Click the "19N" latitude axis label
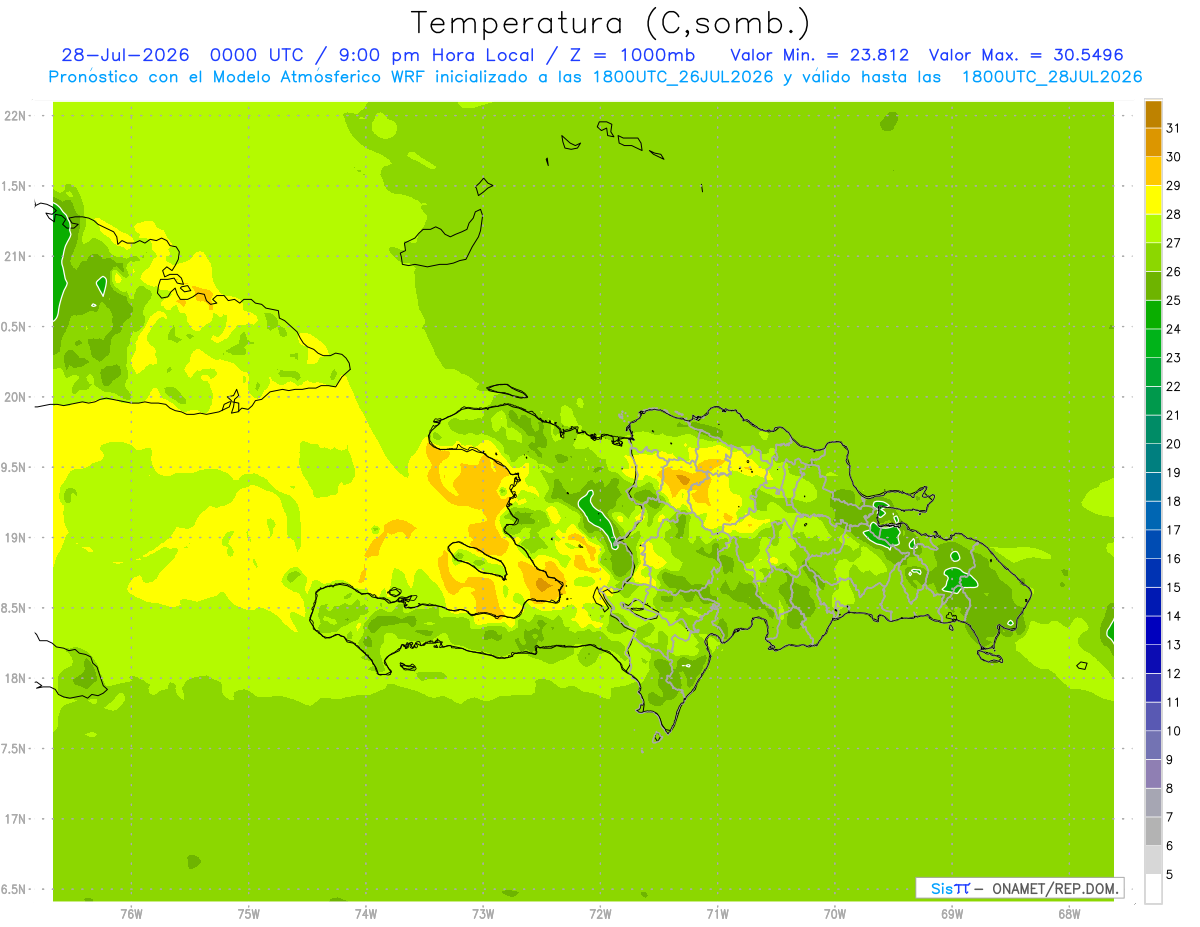The height and width of the screenshot is (927, 1200). 17,538
